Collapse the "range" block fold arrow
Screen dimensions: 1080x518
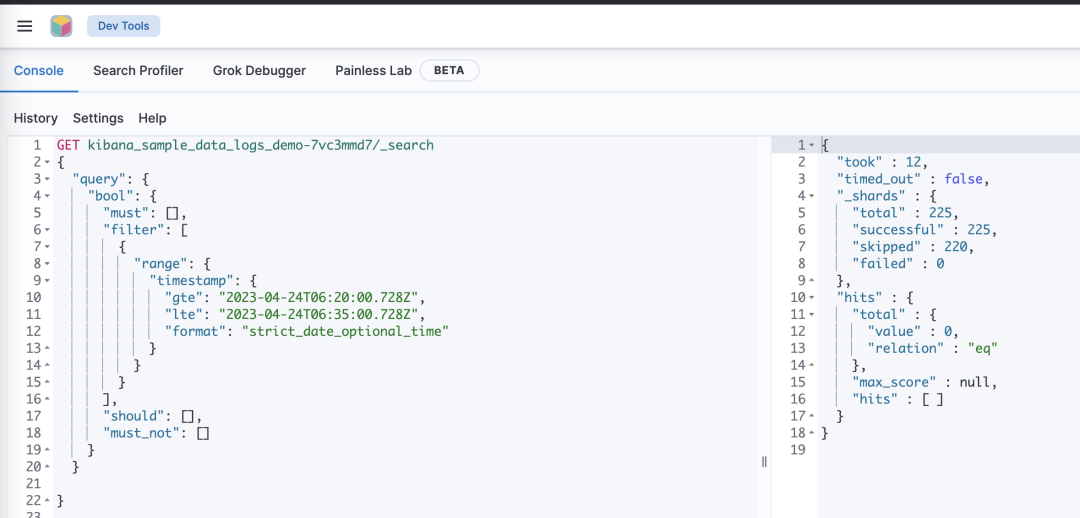click(47, 264)
